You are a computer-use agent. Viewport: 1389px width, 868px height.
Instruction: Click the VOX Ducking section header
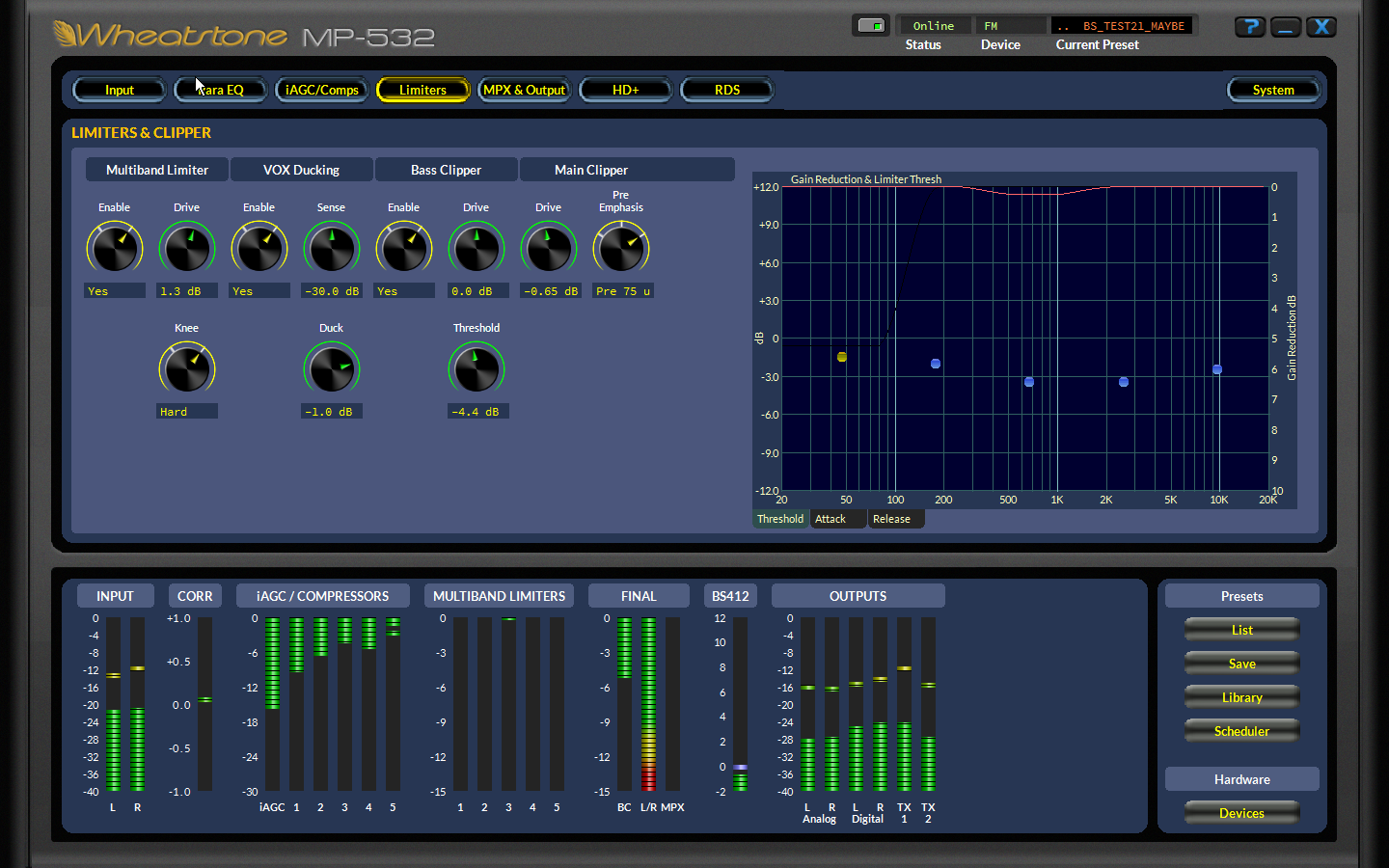(302, 170)
